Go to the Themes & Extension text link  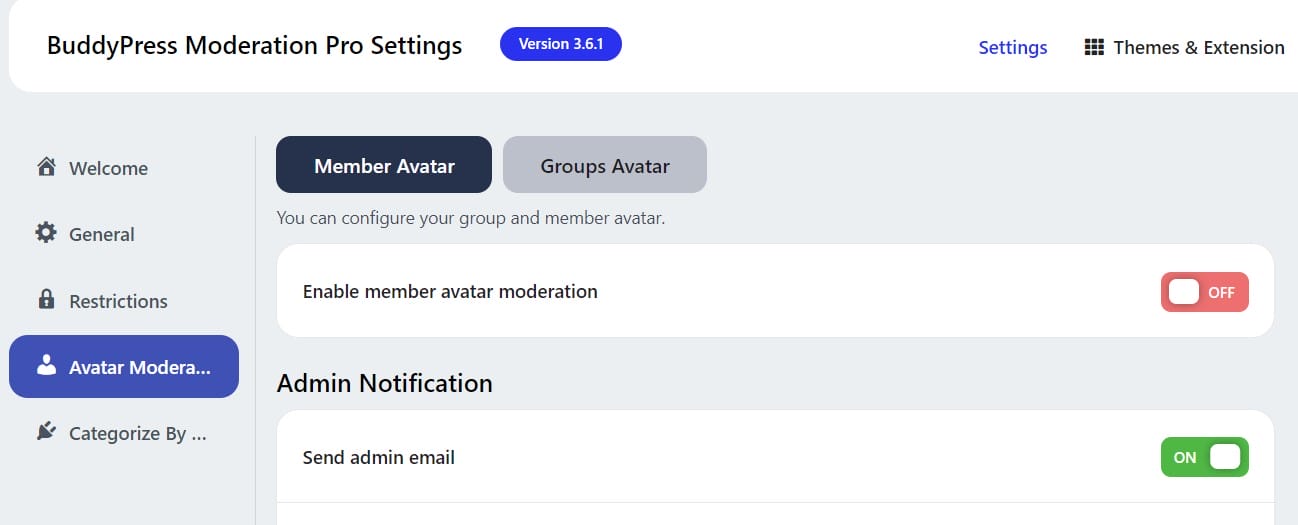tap(1198, 47)
